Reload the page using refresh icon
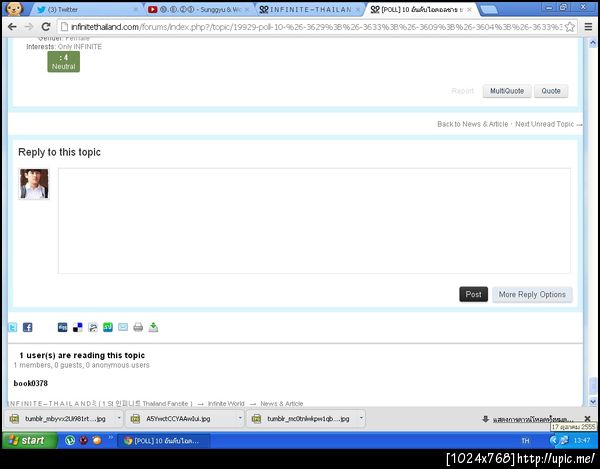600x469 pixels. click(46, 27)
